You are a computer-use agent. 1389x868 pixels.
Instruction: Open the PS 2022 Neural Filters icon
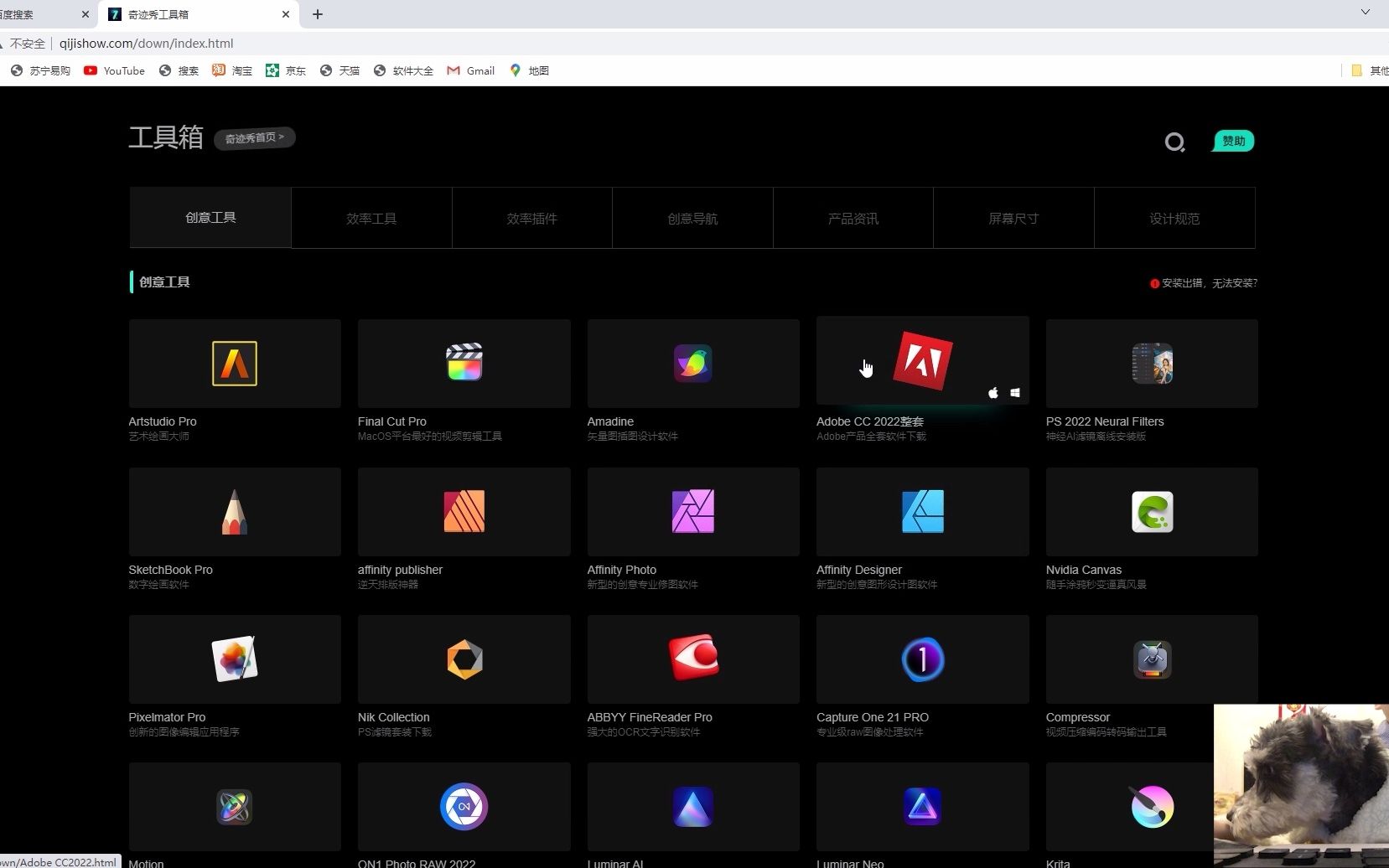click(1152, 364)
